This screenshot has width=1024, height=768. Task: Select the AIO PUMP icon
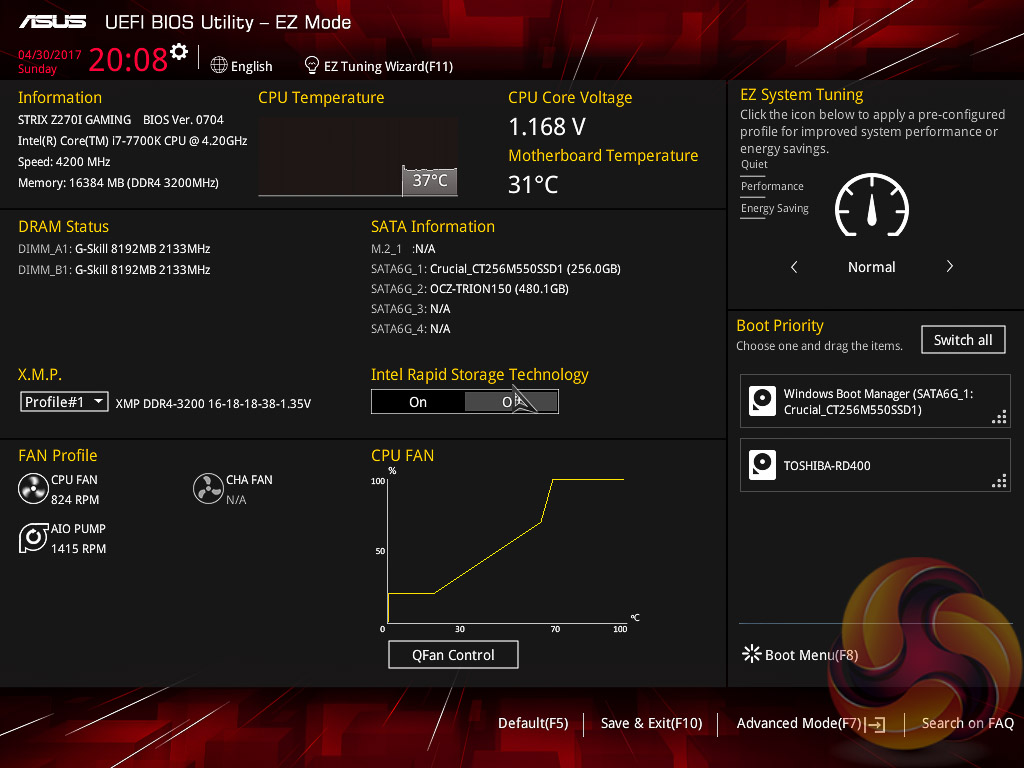click(33, 538)
